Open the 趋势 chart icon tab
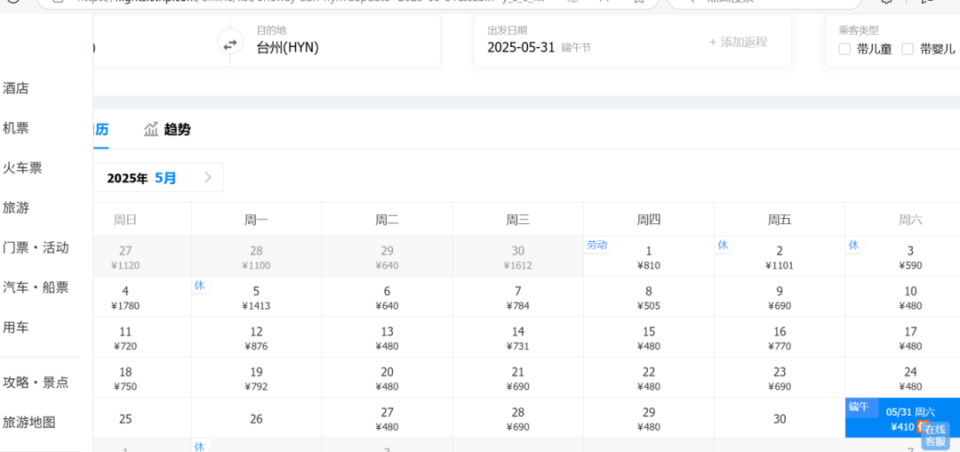This screenshot has width=960, height=452. (x=167, y=129)
